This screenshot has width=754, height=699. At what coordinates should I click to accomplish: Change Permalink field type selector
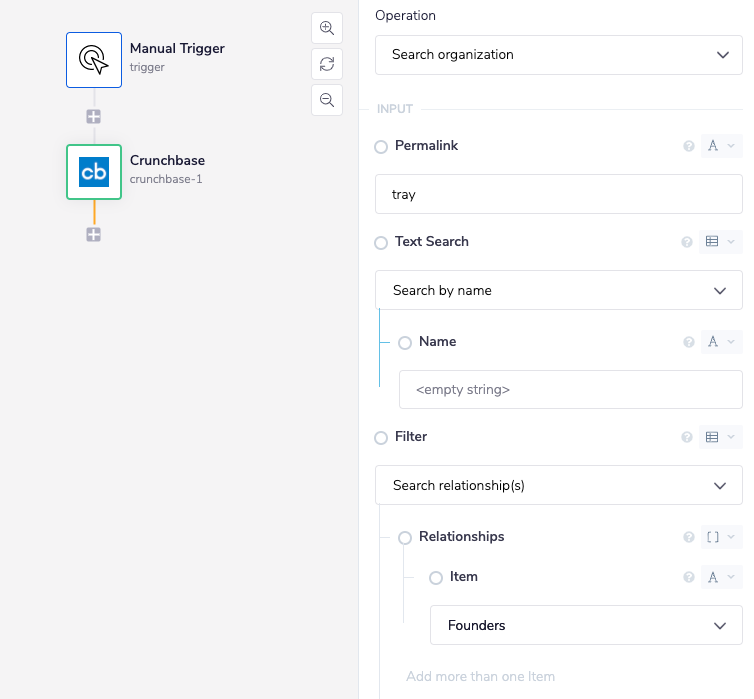pyautogui.click(x=720, y=146)
